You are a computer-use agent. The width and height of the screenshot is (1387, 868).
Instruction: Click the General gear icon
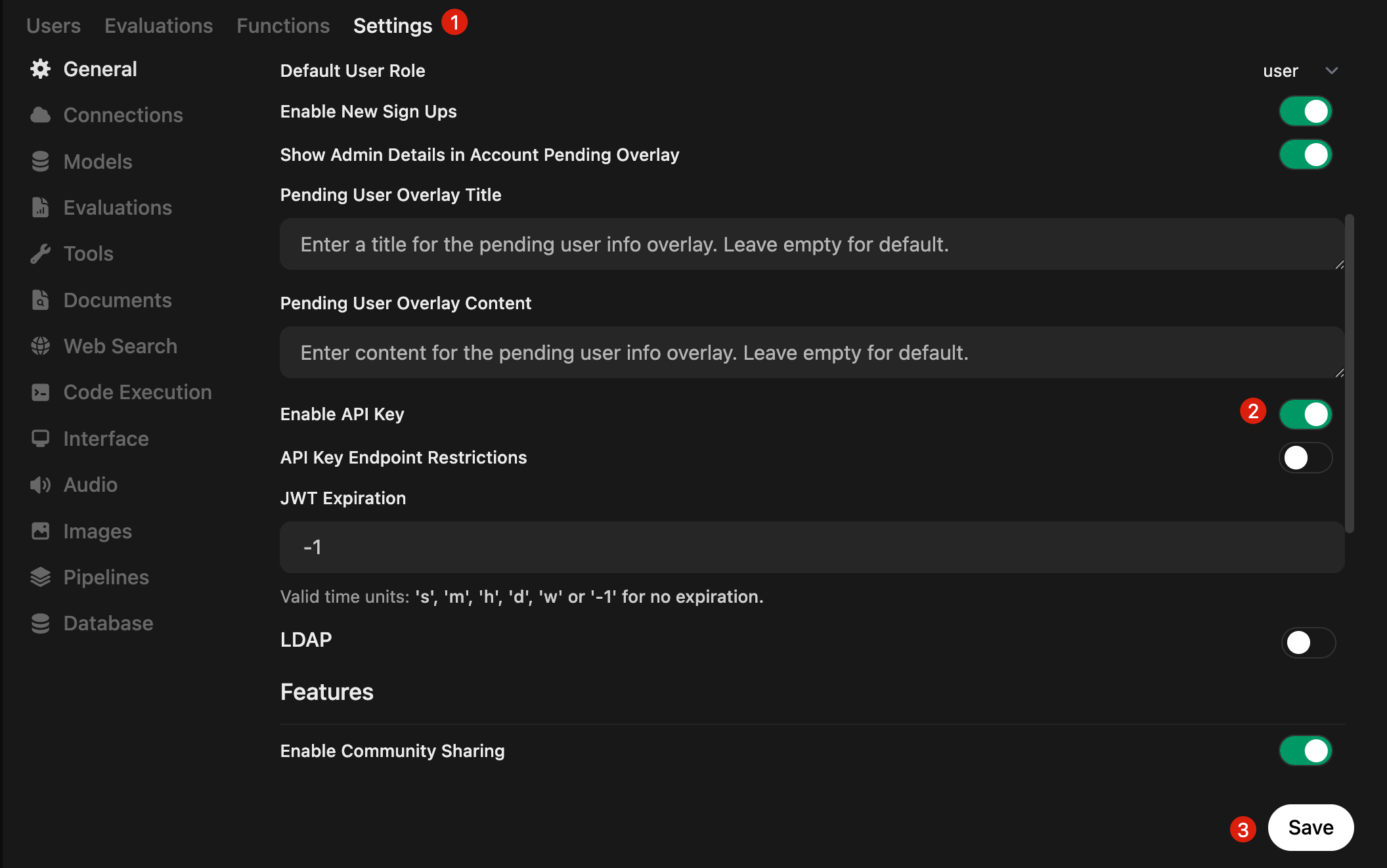[x=41, y=69]
